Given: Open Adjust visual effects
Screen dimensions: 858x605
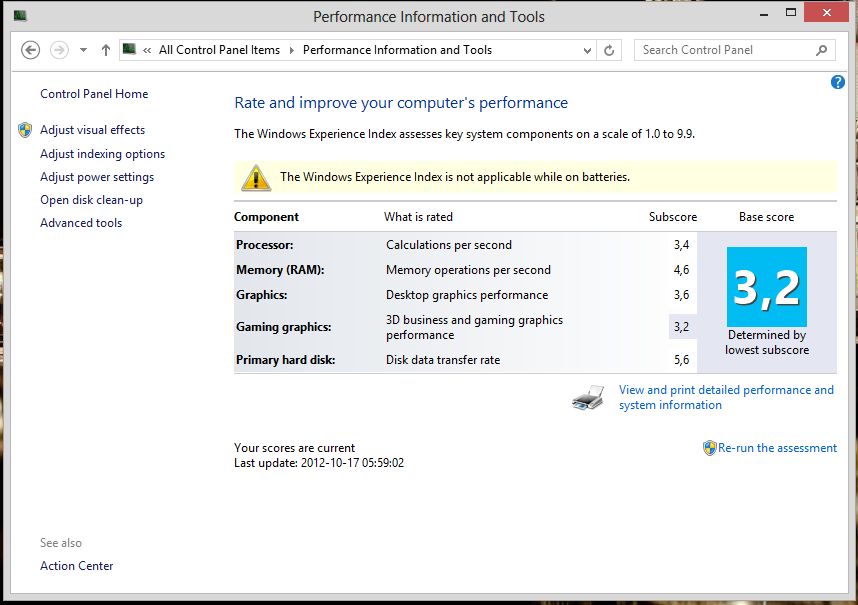Looking at the screenshot, I should tap(92, 130).
